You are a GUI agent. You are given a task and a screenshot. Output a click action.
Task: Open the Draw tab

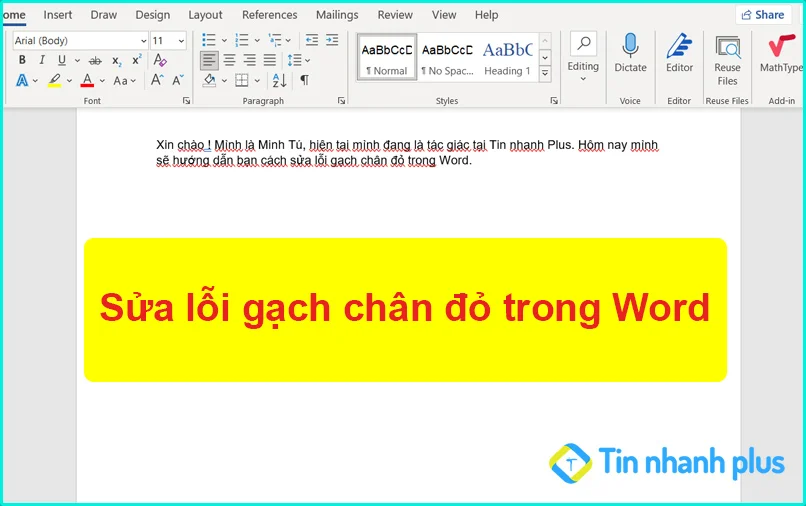[x=103, y=15]
